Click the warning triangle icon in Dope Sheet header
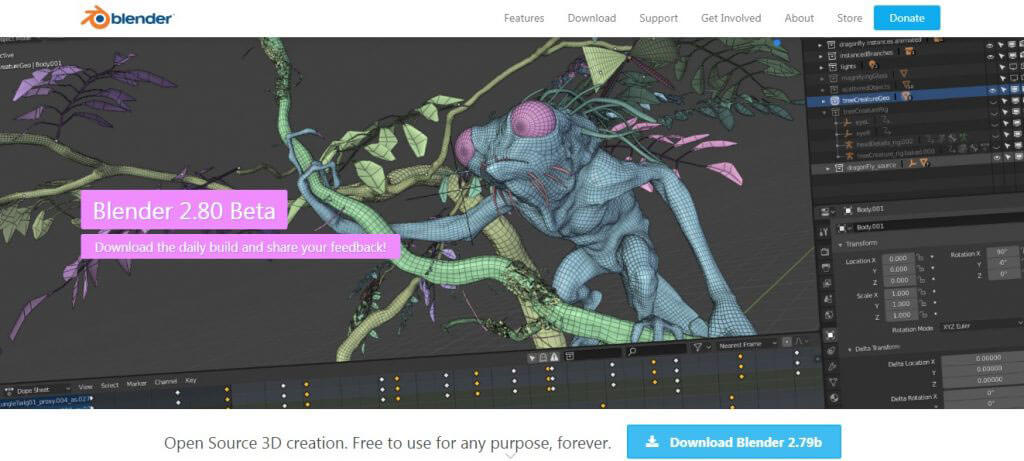This screenshot has width=1024, height=461. 554,356
